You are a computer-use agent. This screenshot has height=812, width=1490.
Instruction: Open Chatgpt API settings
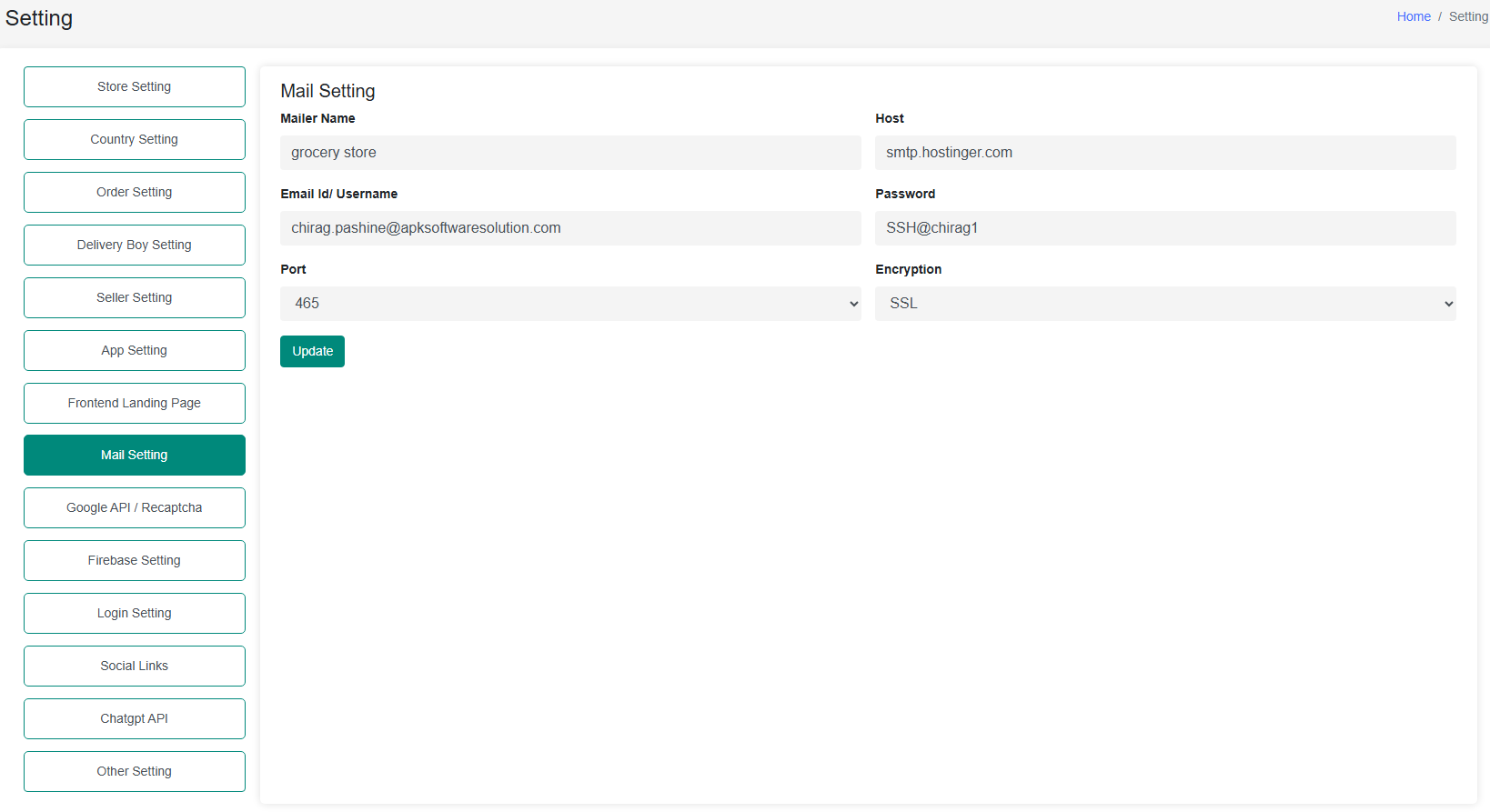pyautogui.click(x=135, y=718)
